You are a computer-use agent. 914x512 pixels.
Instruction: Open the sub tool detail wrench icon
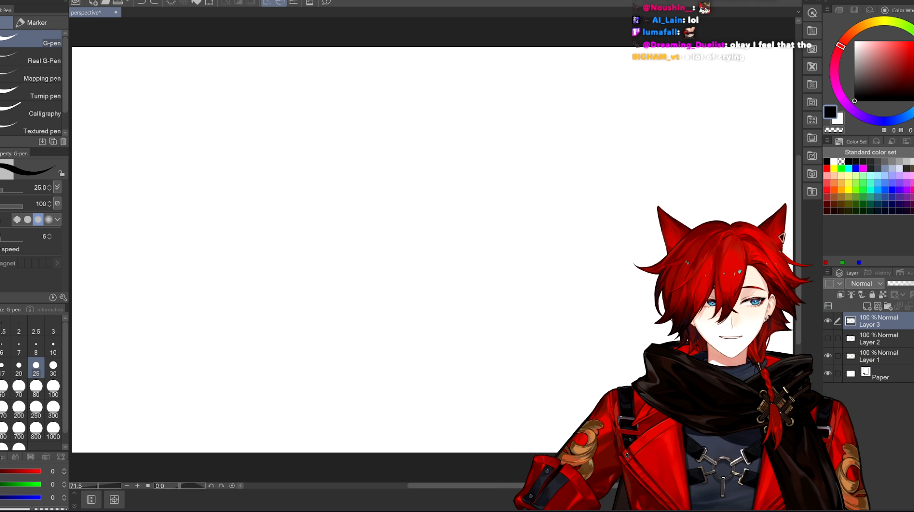click(x=63, y=297)
